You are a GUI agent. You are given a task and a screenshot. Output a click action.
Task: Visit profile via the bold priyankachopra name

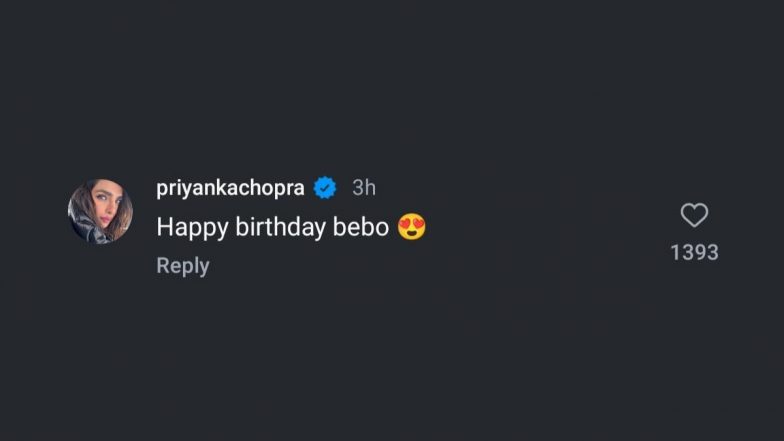tap(231, 187)
